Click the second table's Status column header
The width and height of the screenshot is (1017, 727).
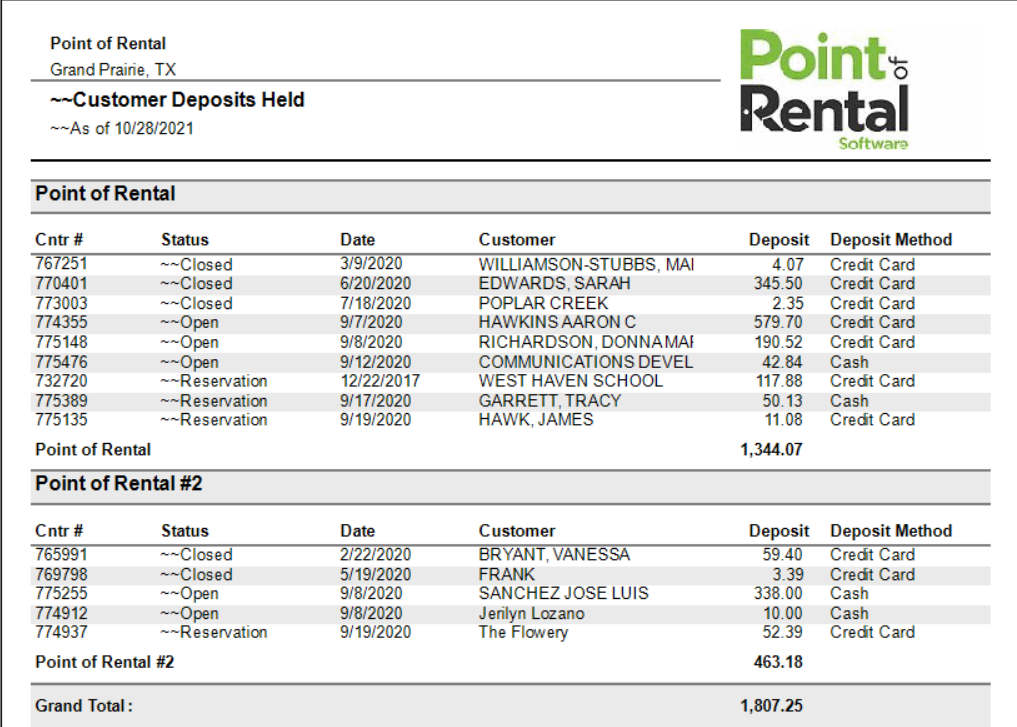(x=185, y=531)
